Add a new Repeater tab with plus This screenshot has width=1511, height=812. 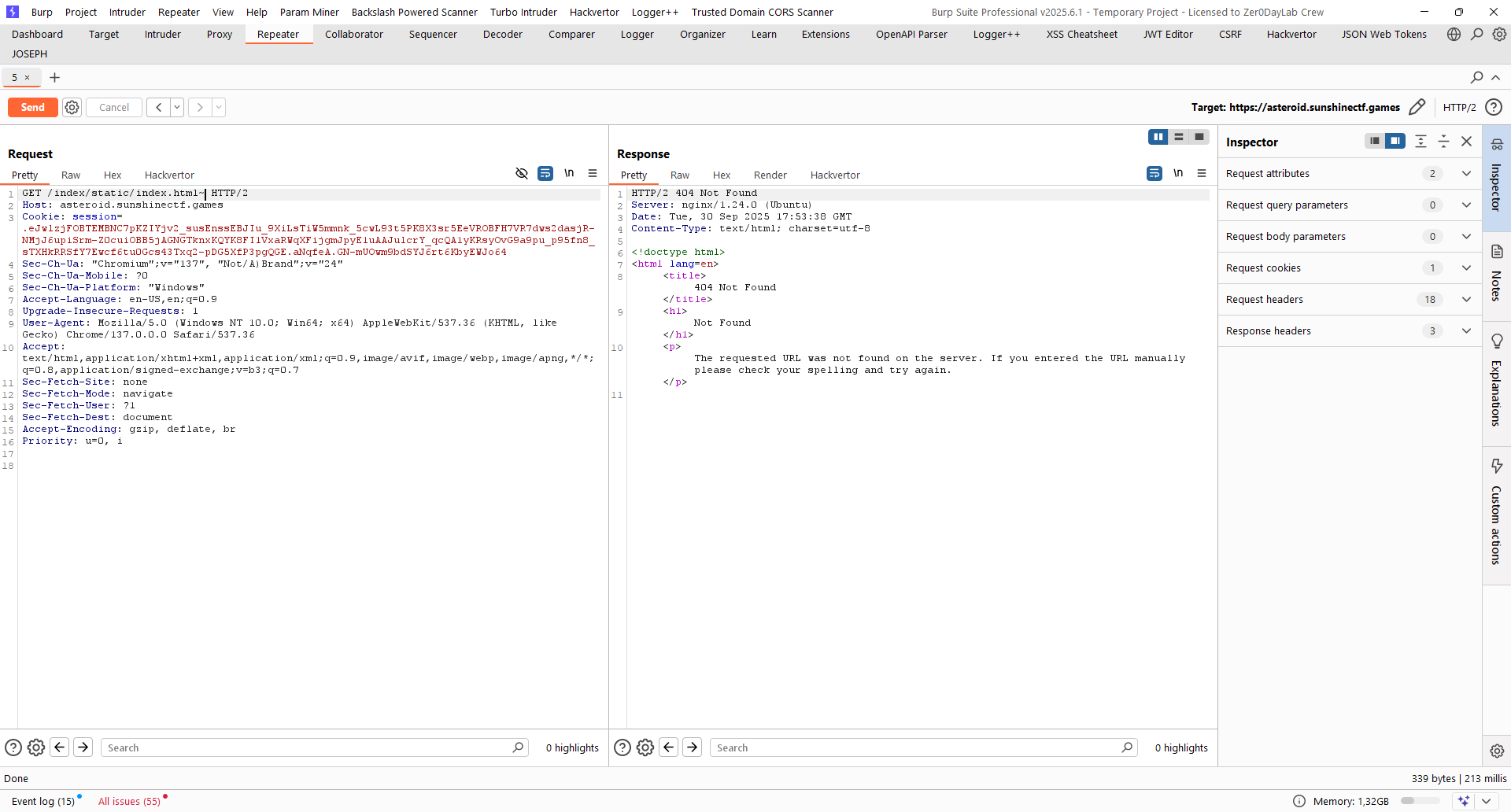click(54, 77)
